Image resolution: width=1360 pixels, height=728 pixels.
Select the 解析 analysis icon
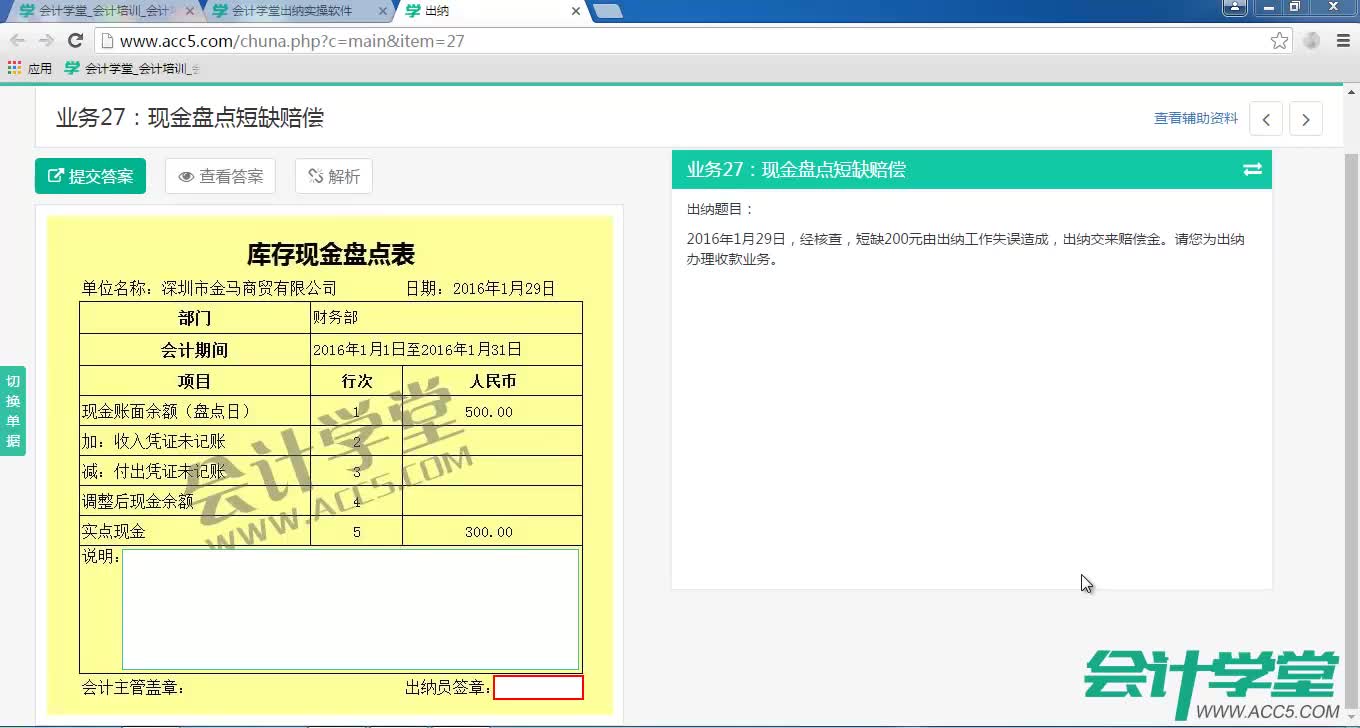click(313, 176)
